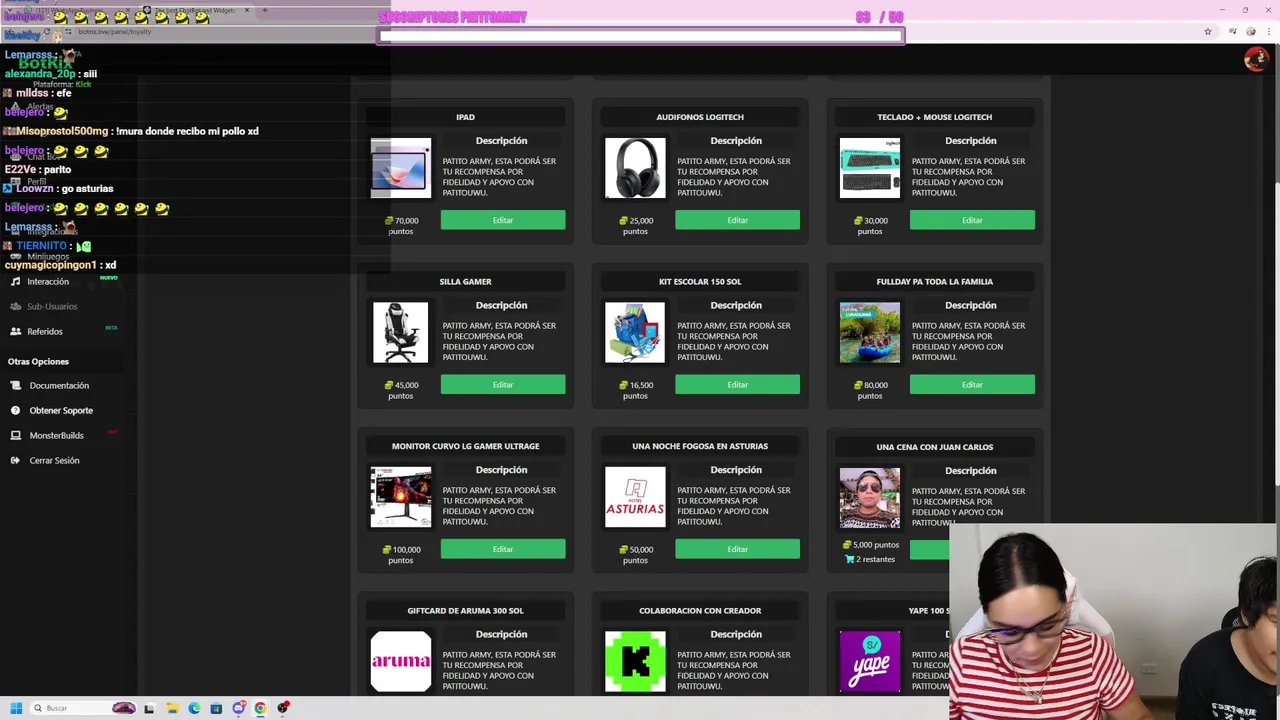Open the OBS icon in the taskbar
1280x720 pixels.
point(283,708)
